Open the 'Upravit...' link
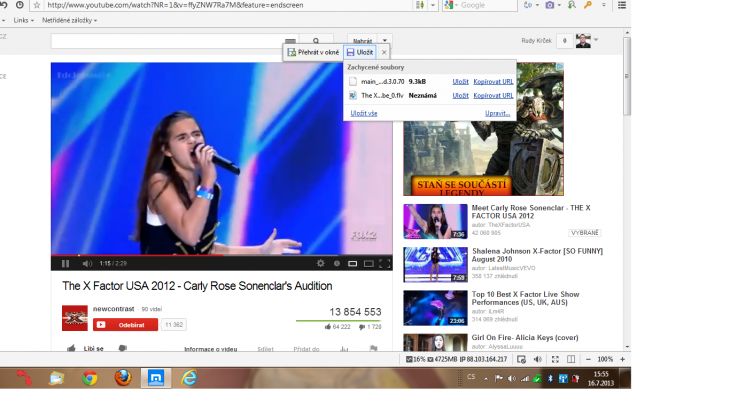 coord(497,113)
